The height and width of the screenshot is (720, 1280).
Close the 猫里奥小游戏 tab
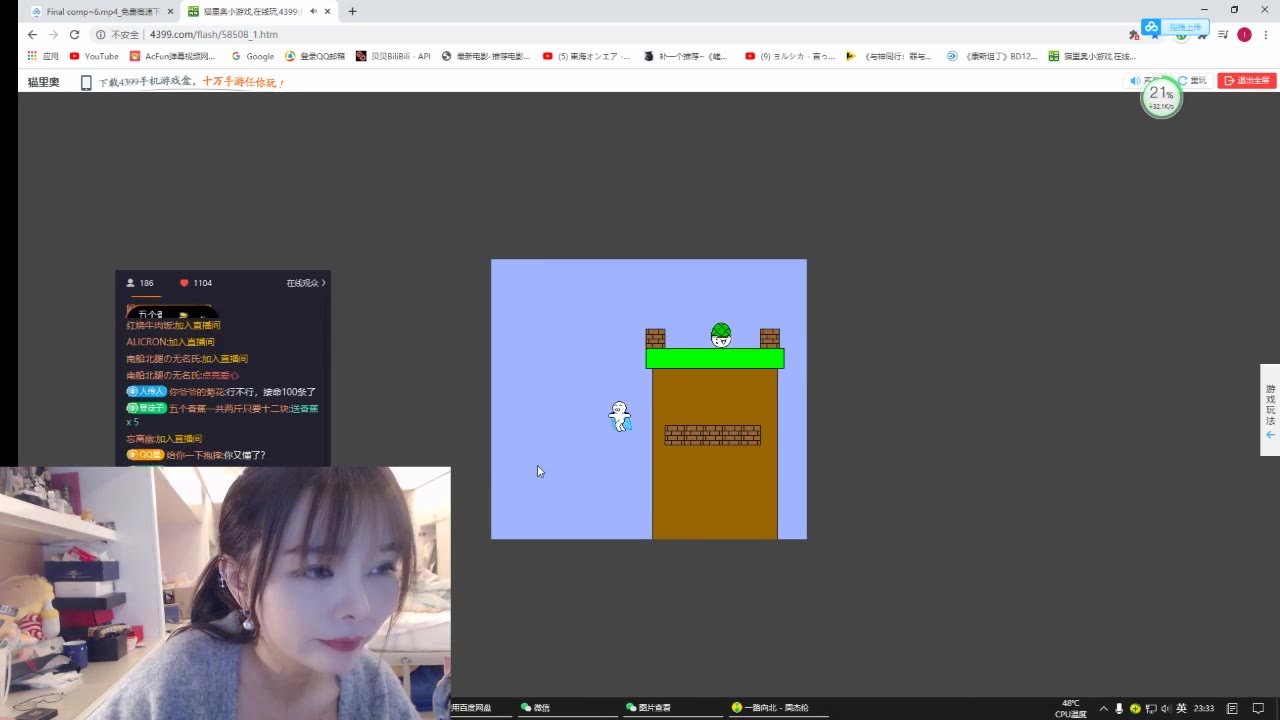[327, 11]
